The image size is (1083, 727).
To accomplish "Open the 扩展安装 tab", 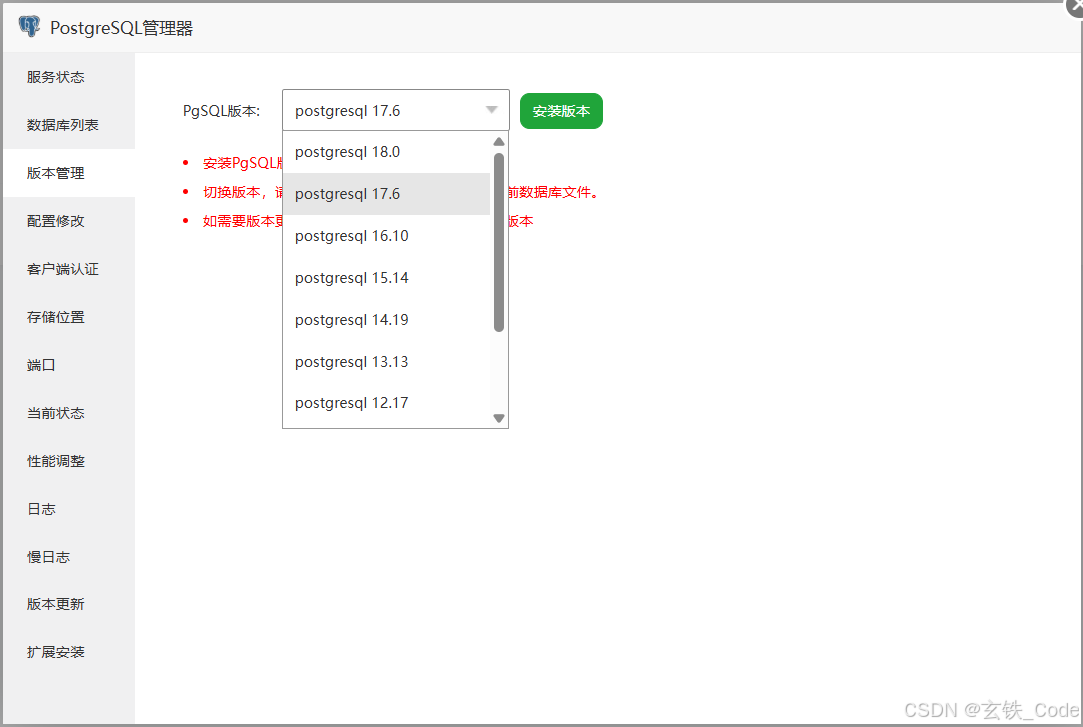I will point(68,652).
